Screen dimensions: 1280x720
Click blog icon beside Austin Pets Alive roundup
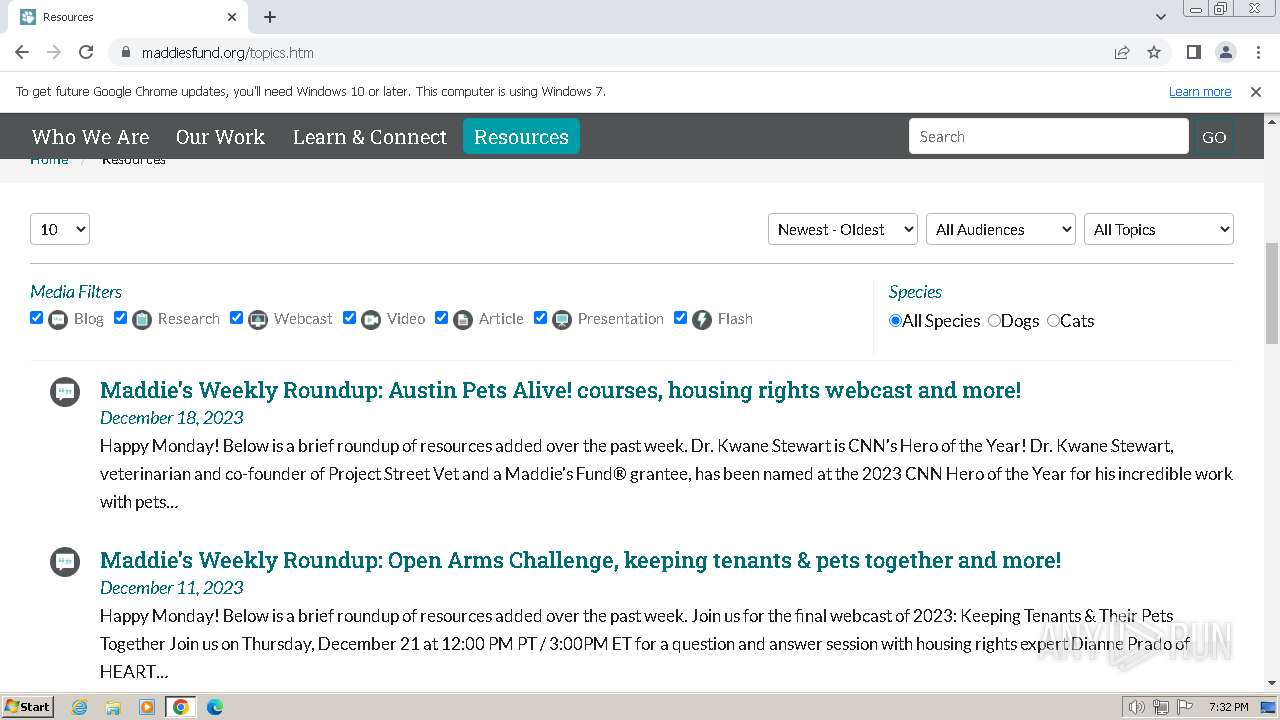tap(65, 391)
